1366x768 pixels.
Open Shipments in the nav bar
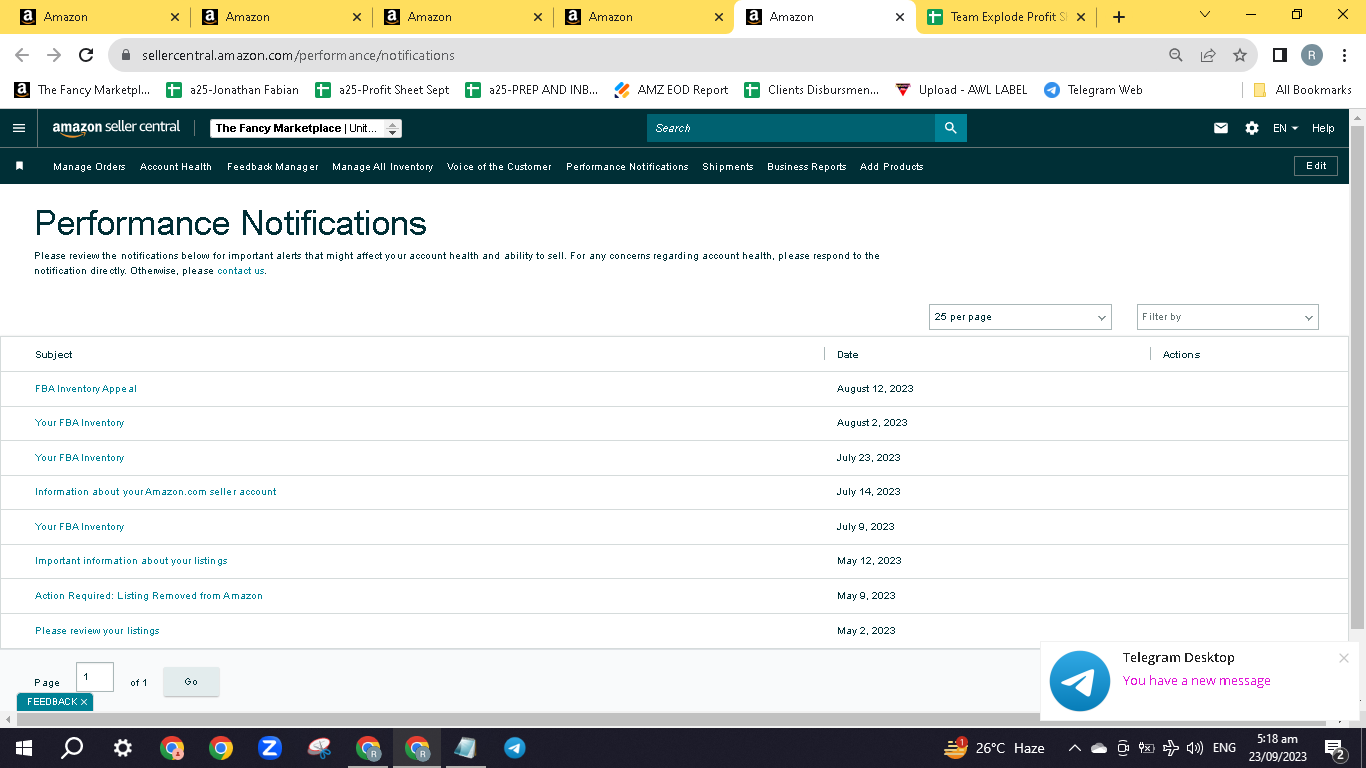pyautogui.click(x=728, y=167)
